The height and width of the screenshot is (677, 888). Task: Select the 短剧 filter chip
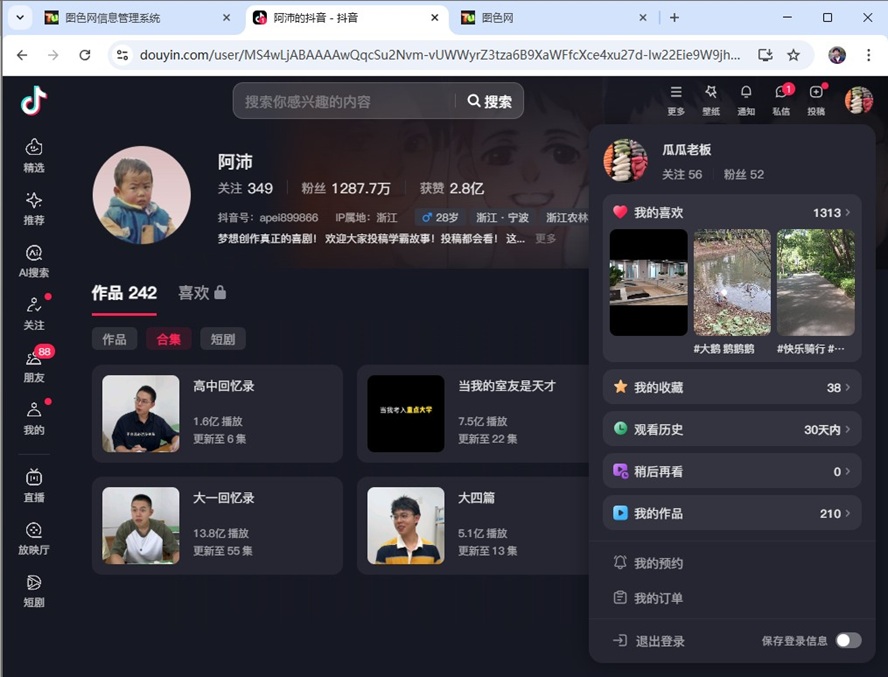tap(222, 339)
